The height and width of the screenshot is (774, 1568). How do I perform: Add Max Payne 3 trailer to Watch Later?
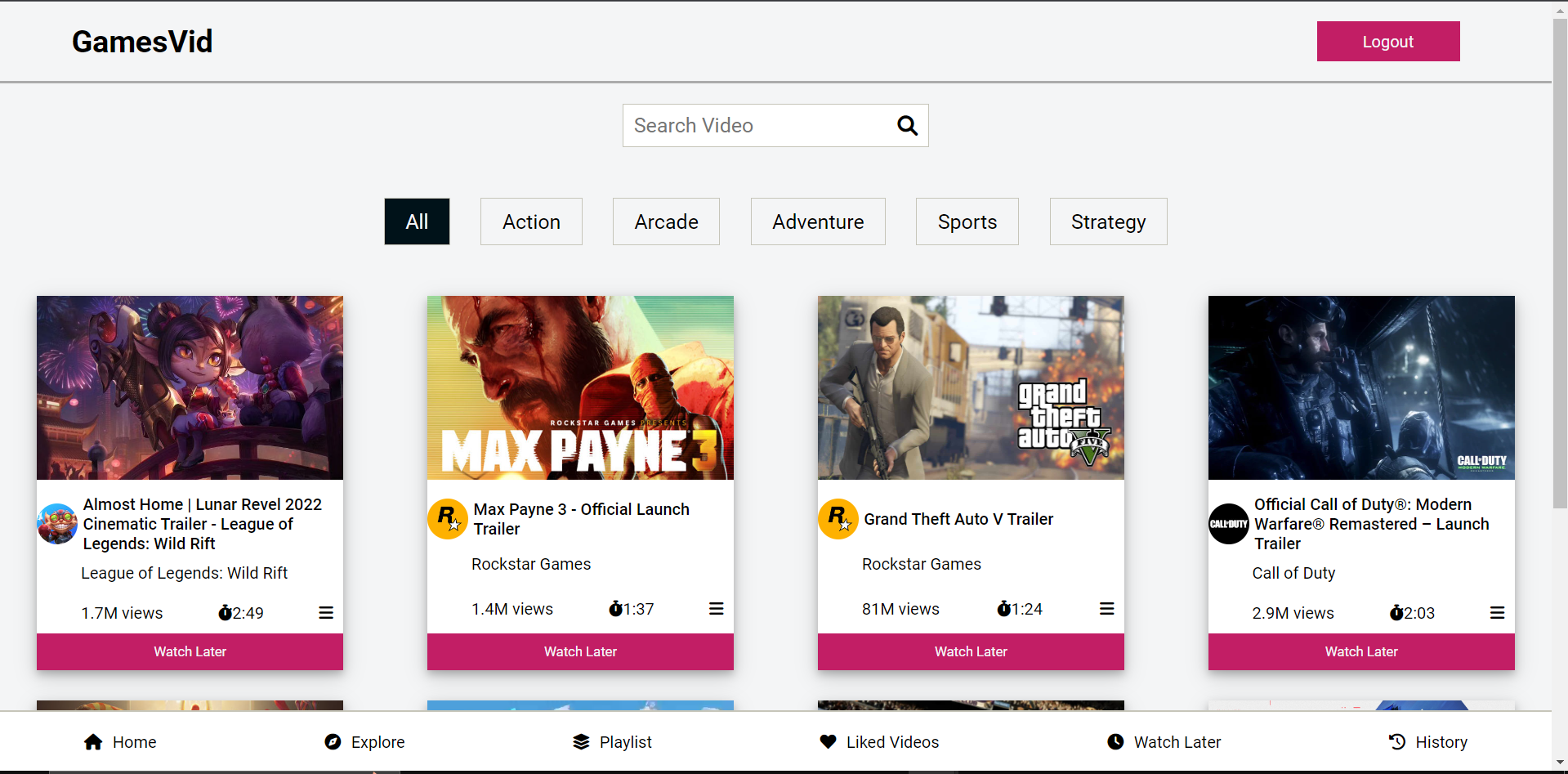(x=580, y=651)
